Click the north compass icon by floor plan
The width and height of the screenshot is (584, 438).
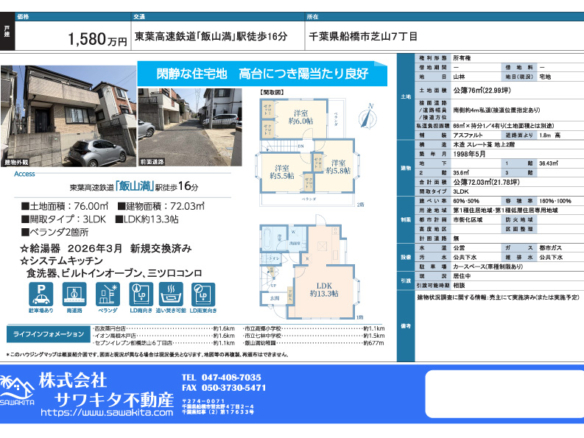(x=367, y=115)
